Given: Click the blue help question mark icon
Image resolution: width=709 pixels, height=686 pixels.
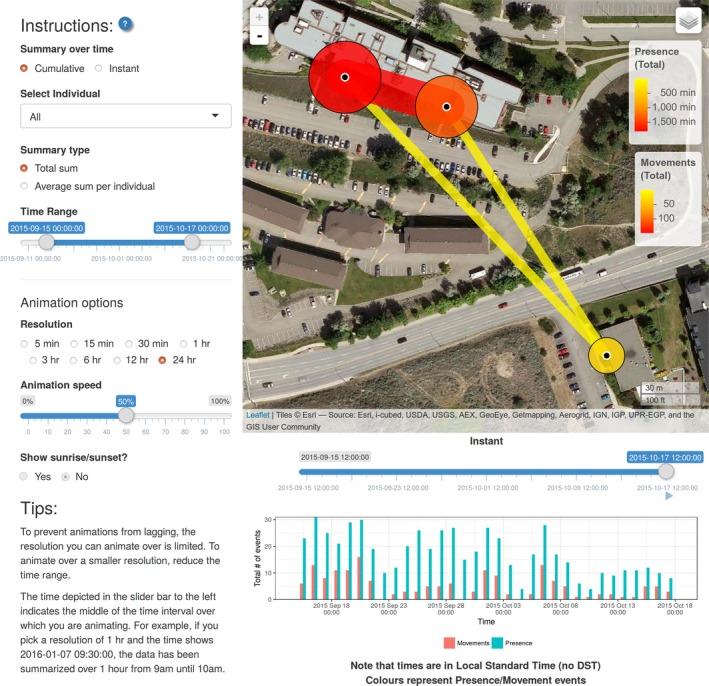Looking at the screenshot, I should click(x=125, y=24).
